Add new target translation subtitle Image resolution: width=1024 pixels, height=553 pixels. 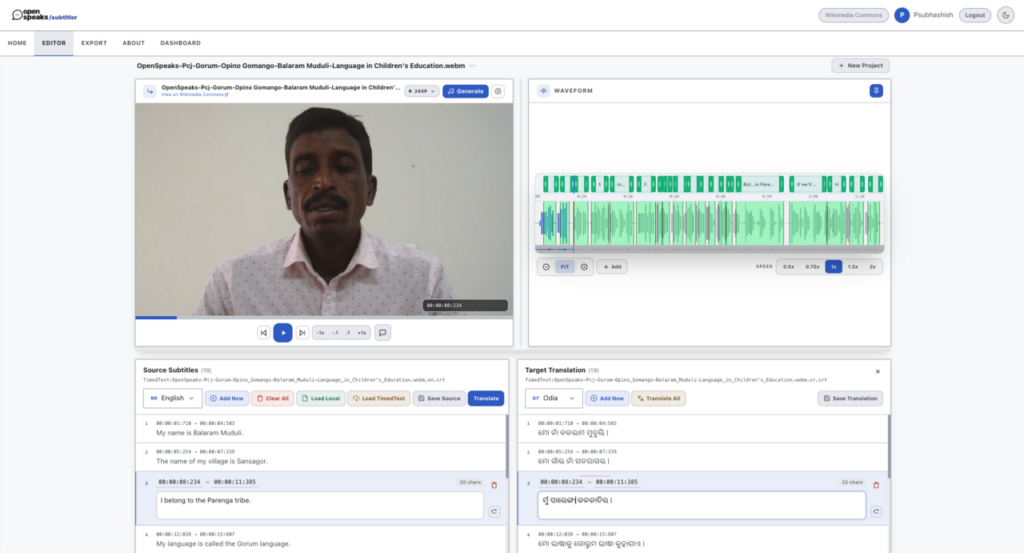[x=607, y=398]
